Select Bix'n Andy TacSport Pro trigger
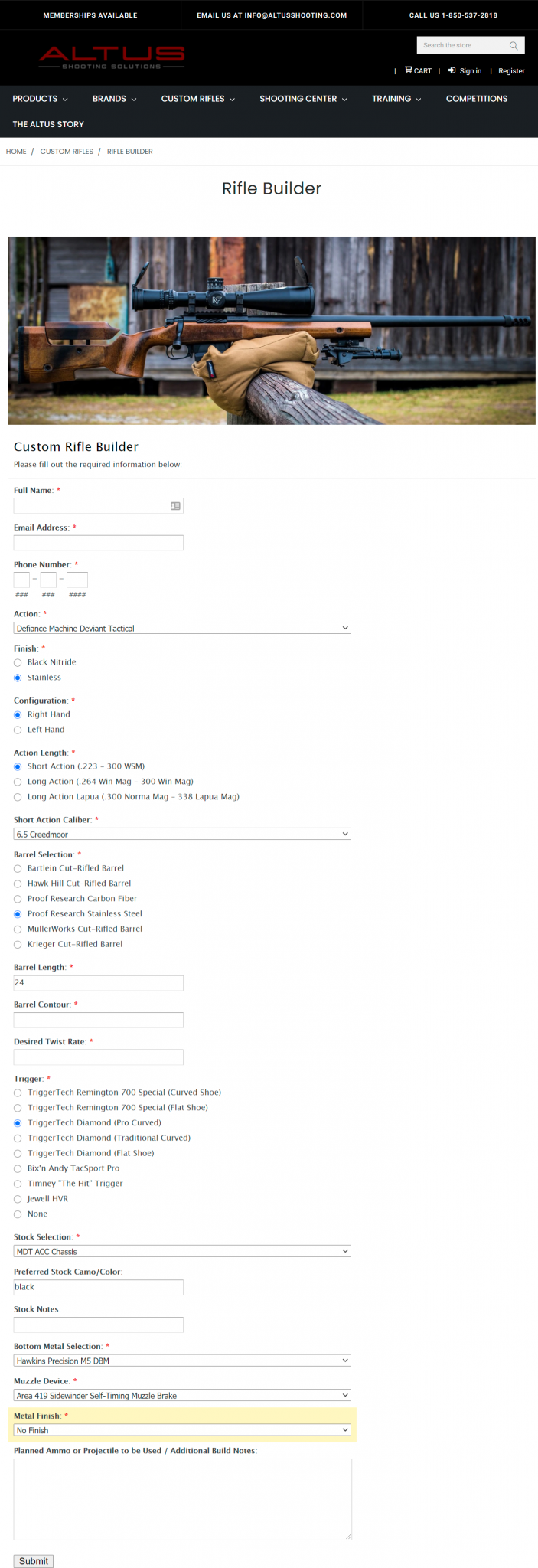Viewport: 538px width, 1568px height. point(18,1169)
